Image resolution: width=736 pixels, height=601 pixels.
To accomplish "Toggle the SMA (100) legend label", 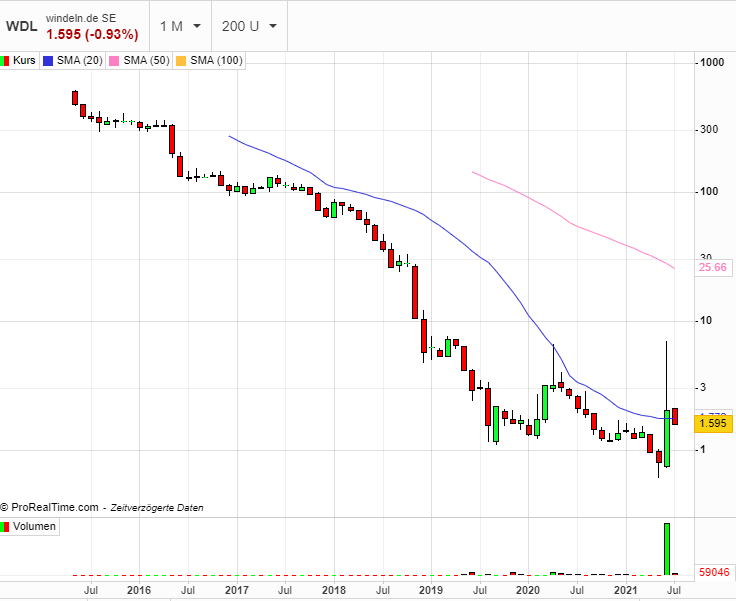I will (217, 61).
